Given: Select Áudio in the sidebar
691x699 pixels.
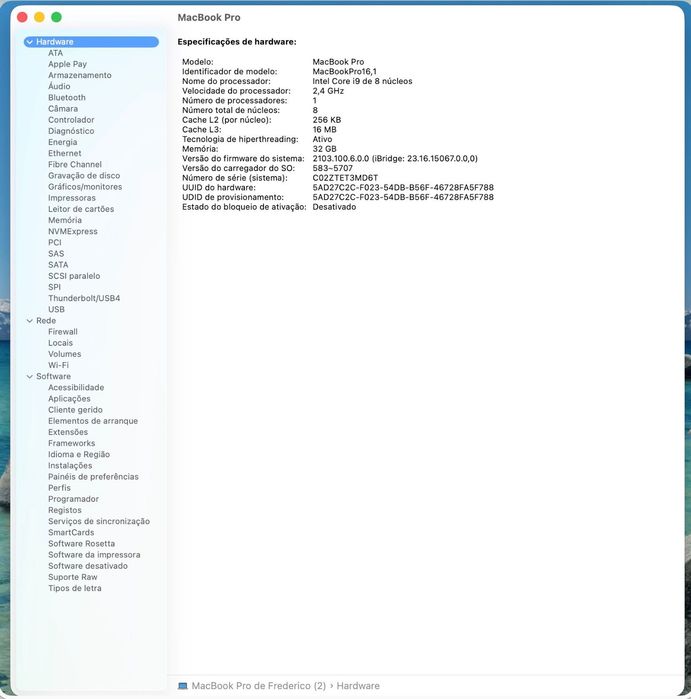Looking at the screenshot, I should [x=59, y=86].
